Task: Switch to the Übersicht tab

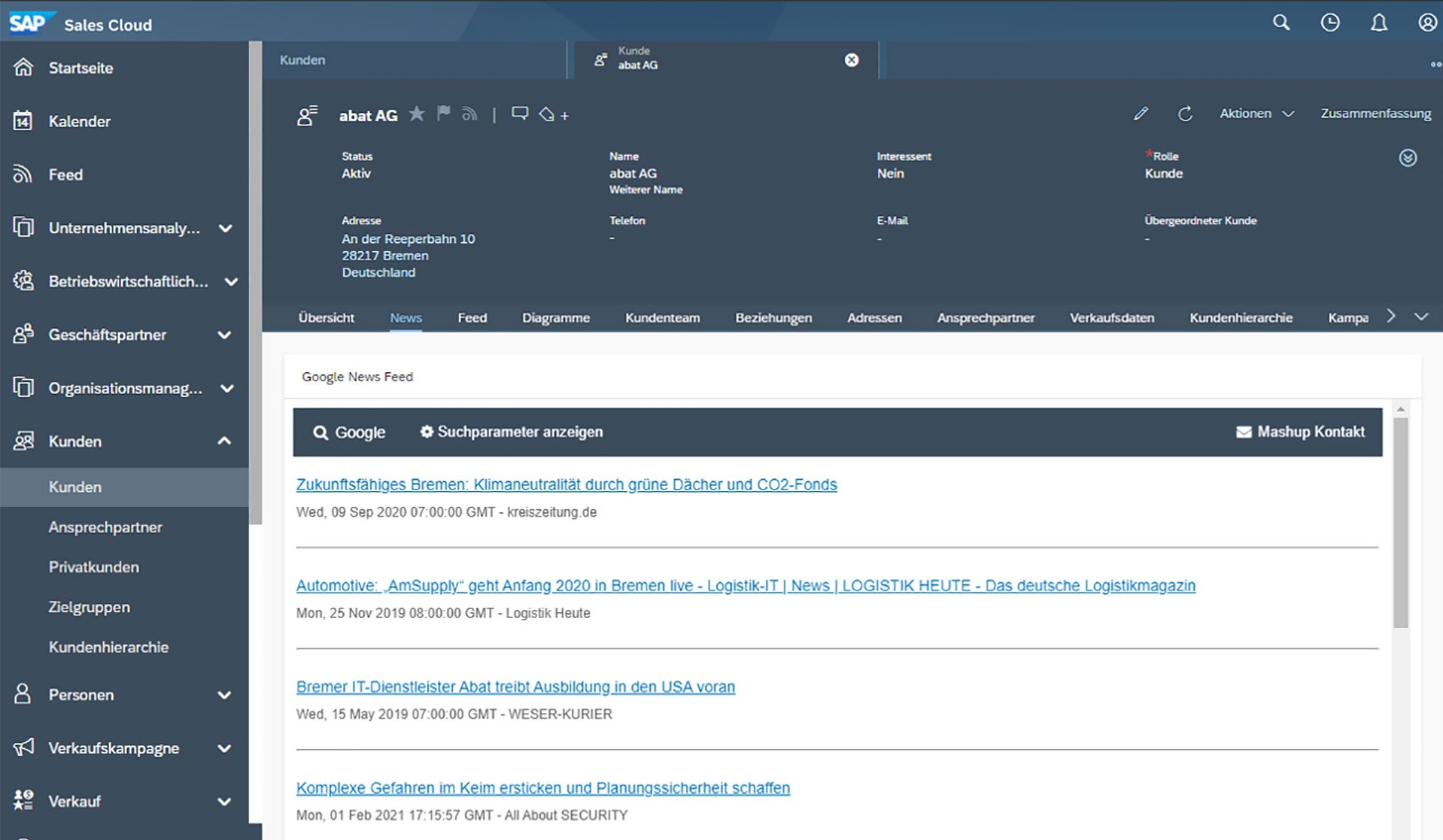Action: click(x=326, y=317)
